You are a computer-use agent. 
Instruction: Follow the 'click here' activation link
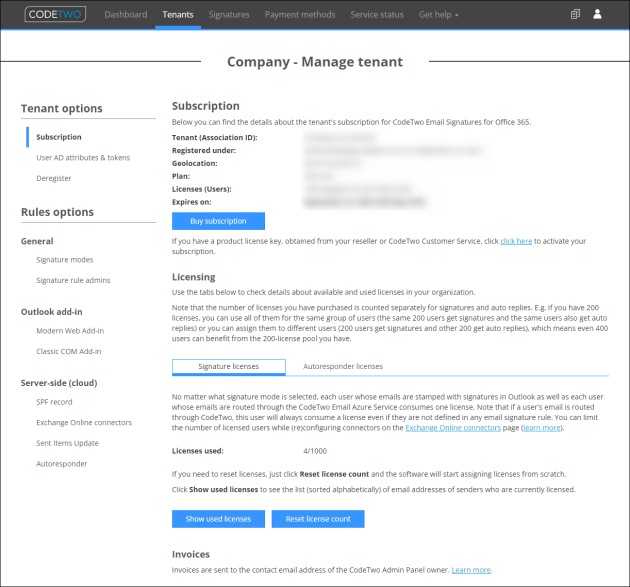coord(516,241)
